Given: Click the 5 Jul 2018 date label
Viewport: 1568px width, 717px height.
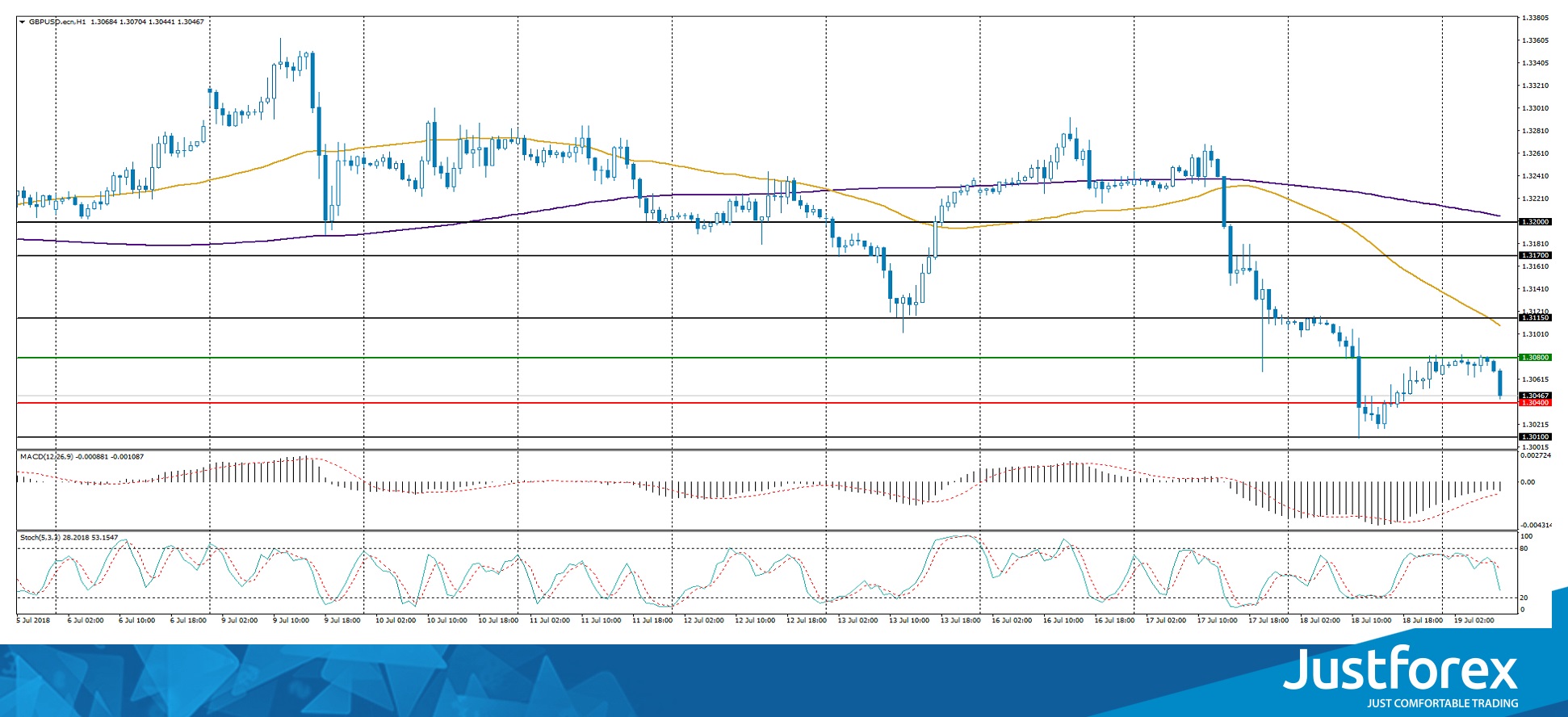Looking at the screenshot, I should [33, 621].
